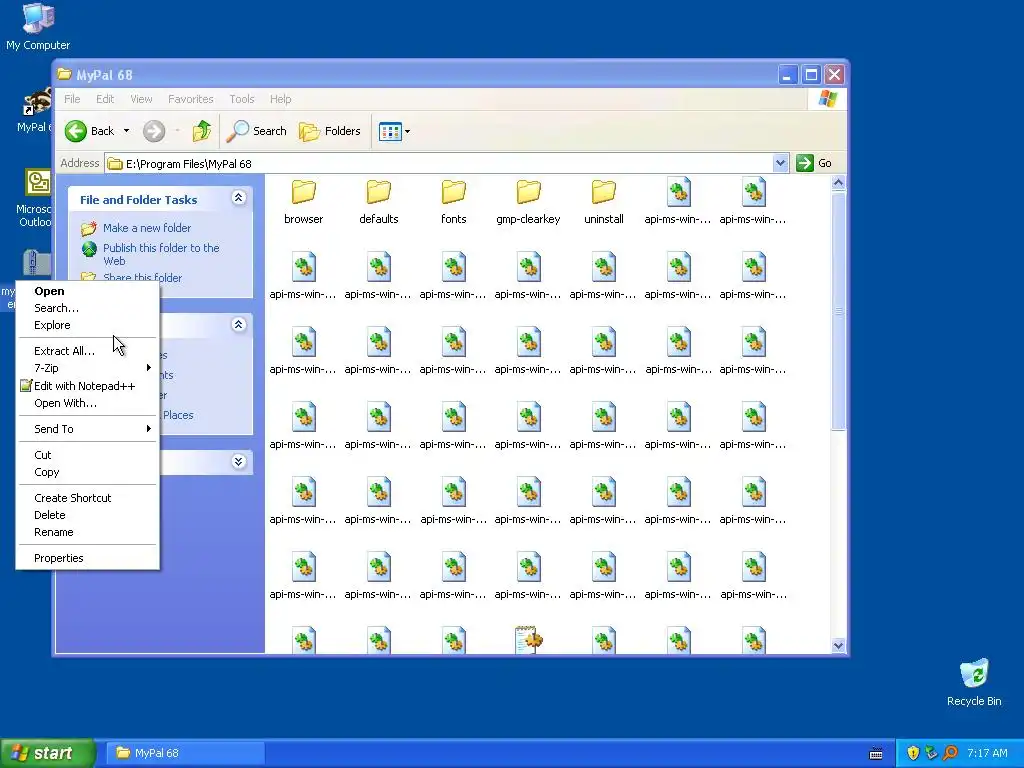Click the security shield tray icon
Screen dimensions: 1024x768
point(913,753)
